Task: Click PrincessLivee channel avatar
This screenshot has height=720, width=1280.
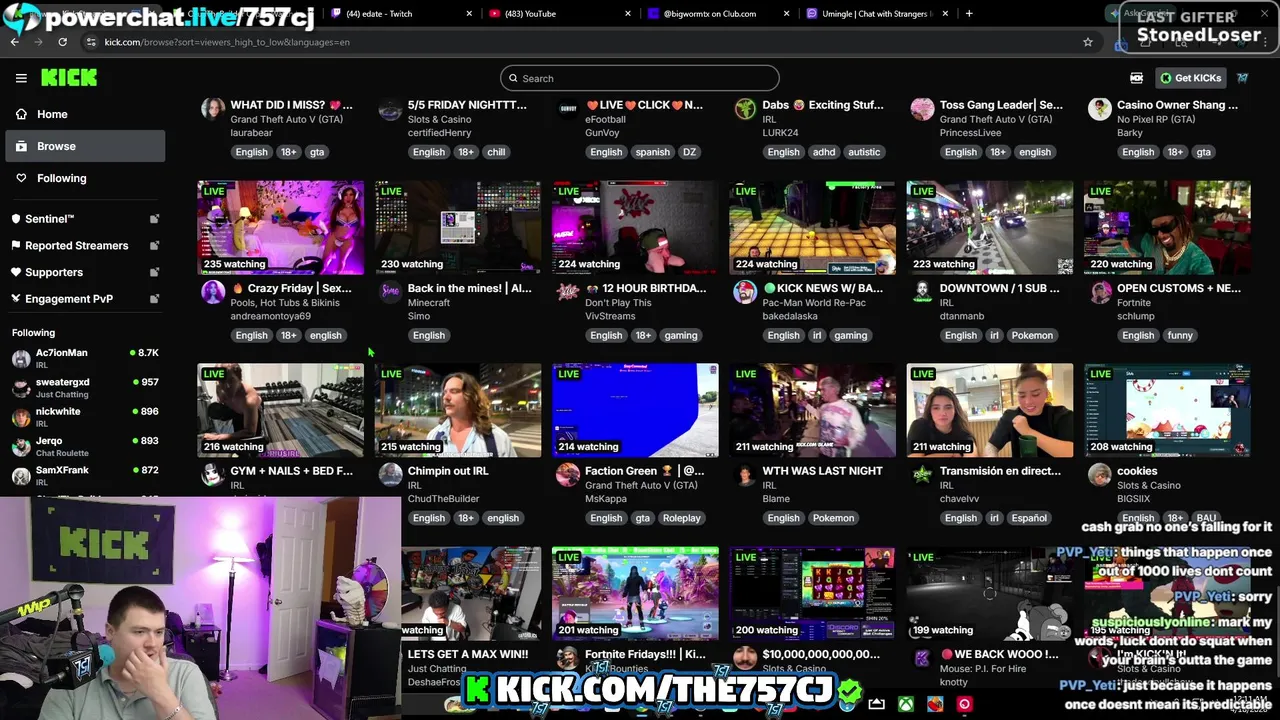Action: coord(922,108)
